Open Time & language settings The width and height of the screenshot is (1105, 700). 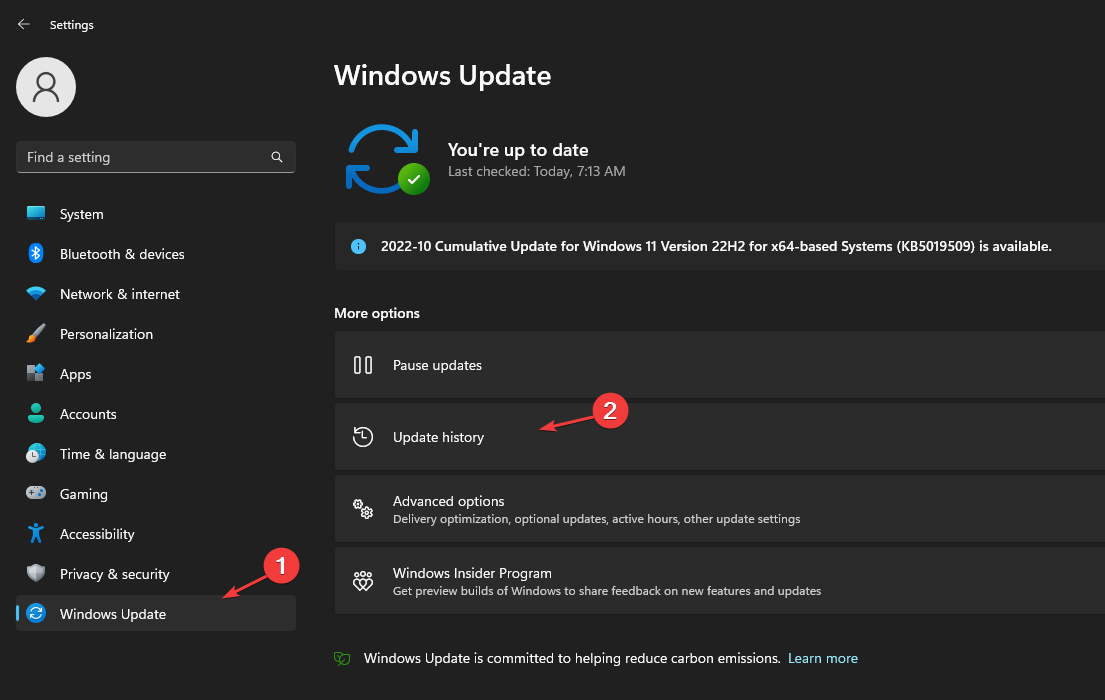[x=156, y=454]
